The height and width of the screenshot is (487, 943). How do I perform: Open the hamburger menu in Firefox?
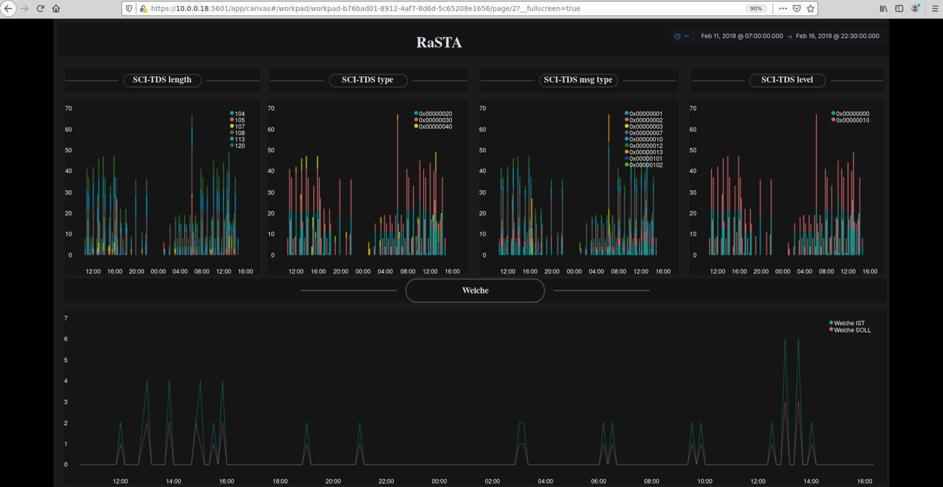coord(932,8)
